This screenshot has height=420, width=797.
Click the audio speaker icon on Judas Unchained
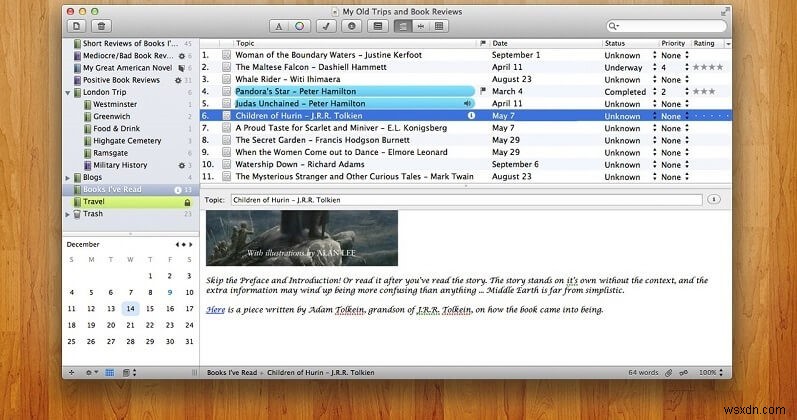click(467, 102)
